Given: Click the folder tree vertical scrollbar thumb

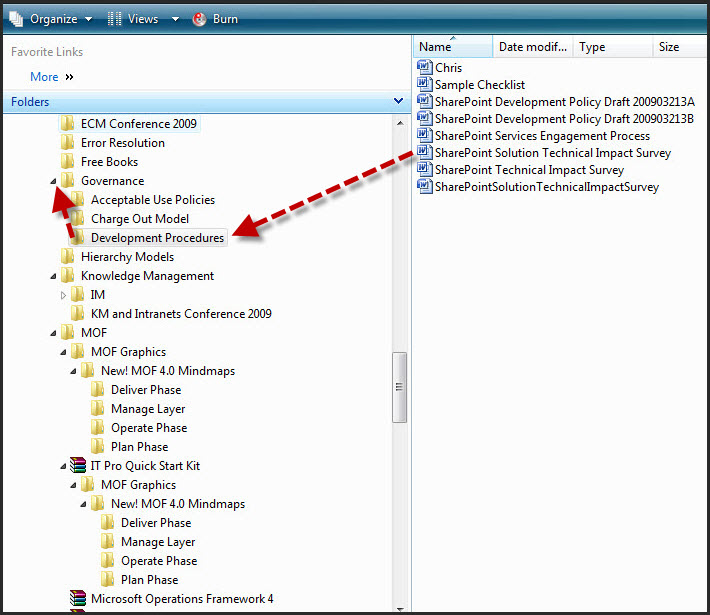Looking at the screenshot, I should tap(400, 386).
